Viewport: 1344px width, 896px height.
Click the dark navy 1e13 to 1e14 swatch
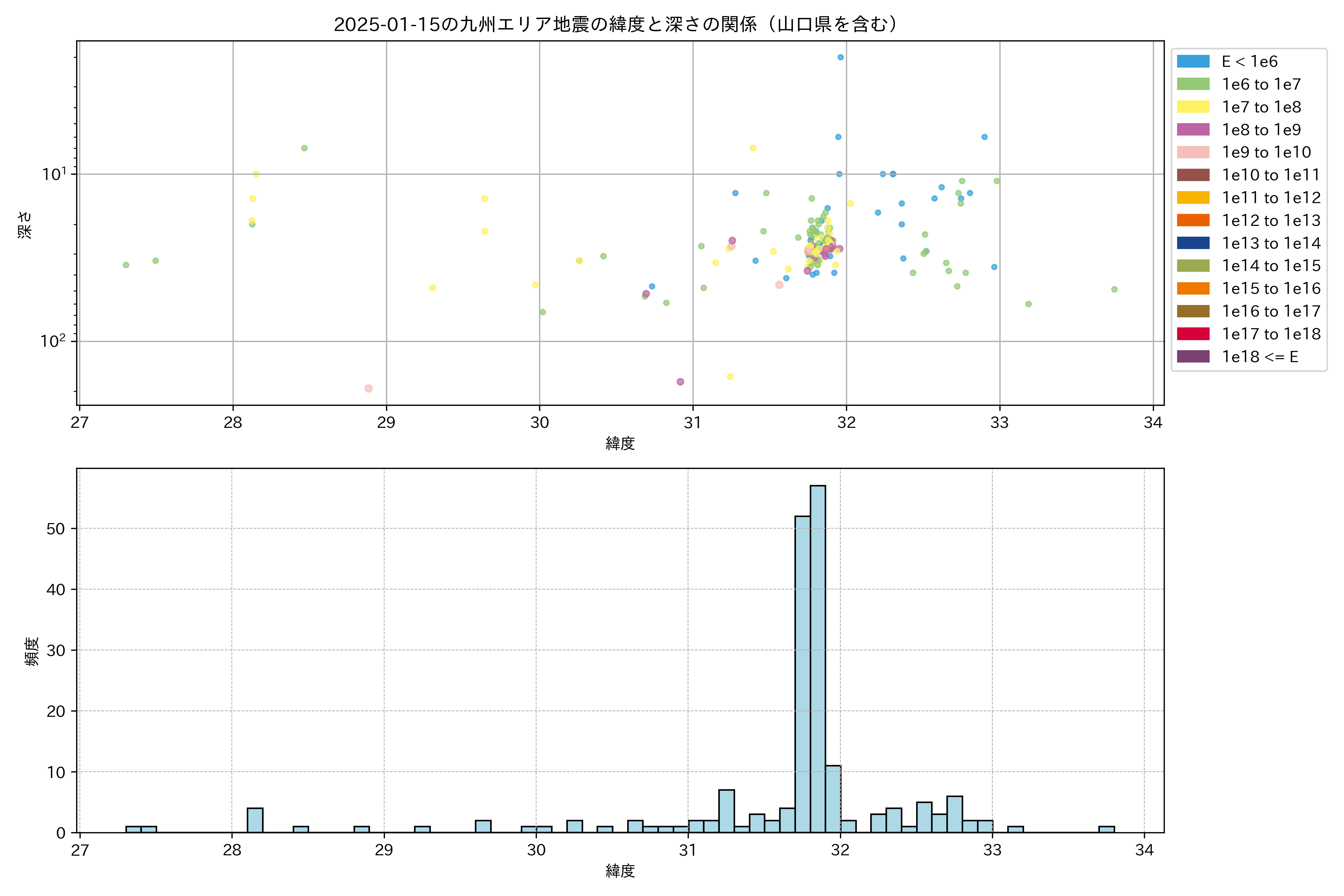(x=1193, y=243)
